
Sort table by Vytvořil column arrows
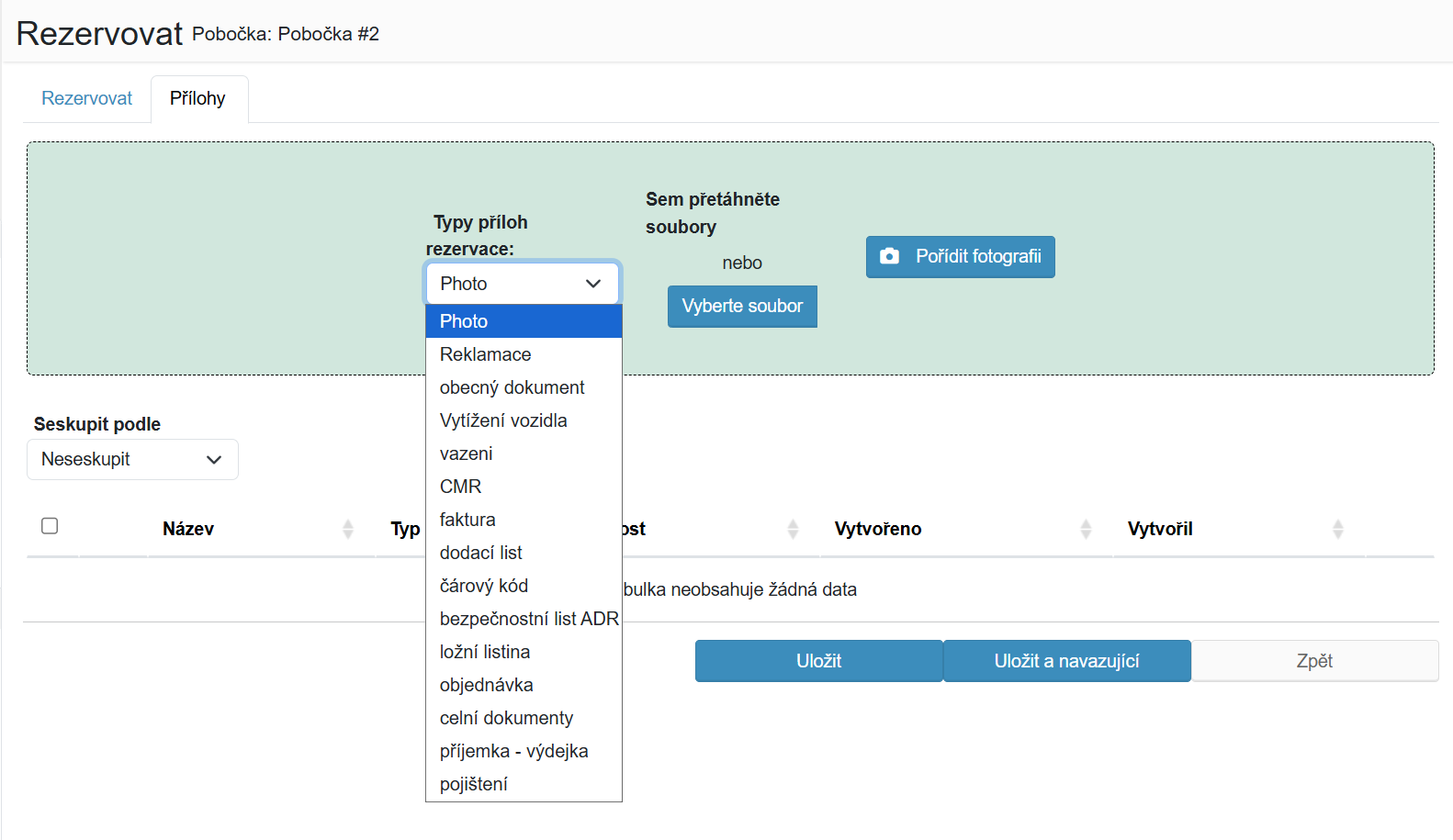(1338, 529)
